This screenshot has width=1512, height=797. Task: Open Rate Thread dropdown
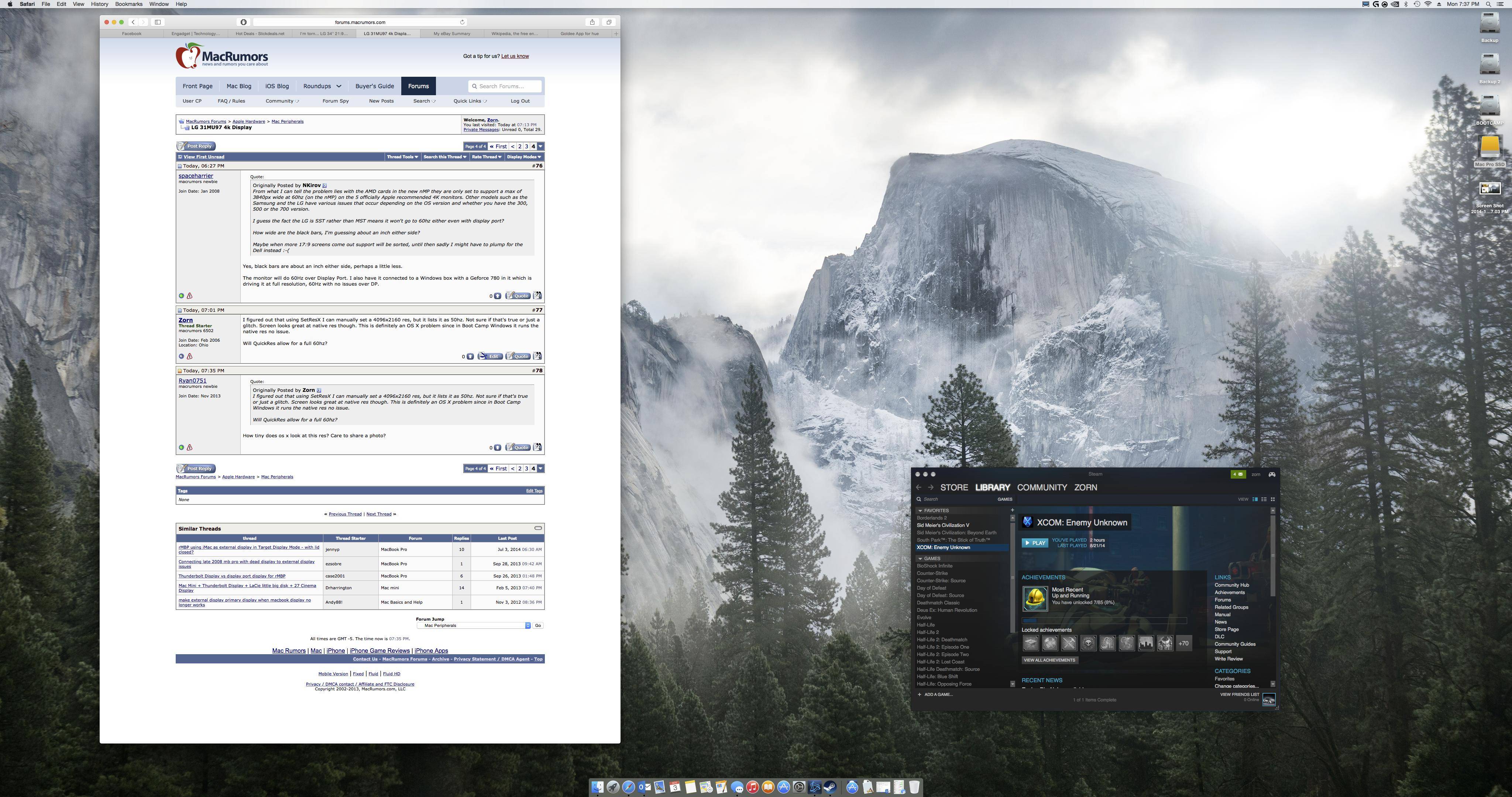[x=487, y=157]
